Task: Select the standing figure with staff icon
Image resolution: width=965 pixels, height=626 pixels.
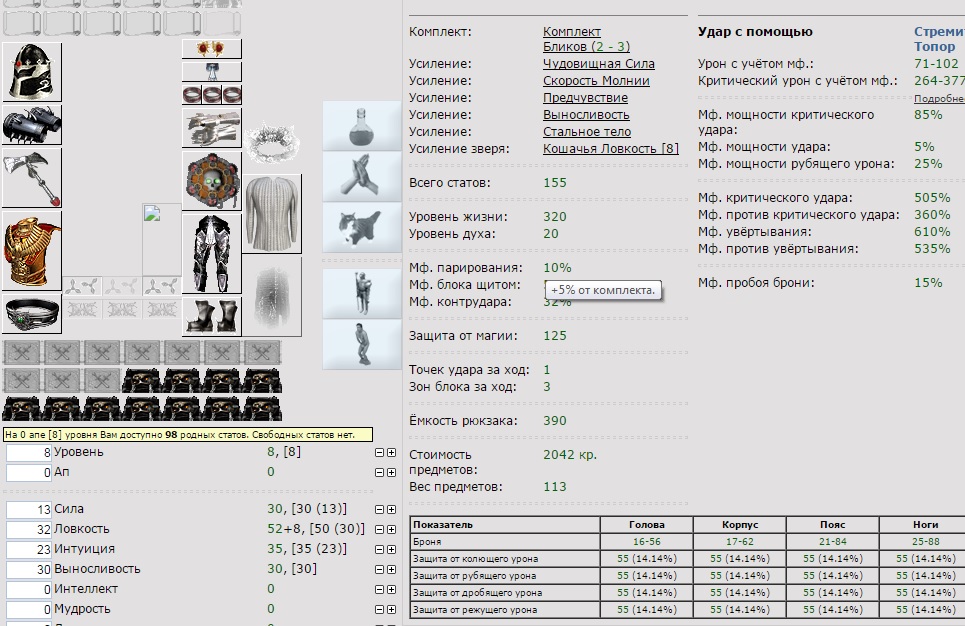Action: [x=362, y=294]
